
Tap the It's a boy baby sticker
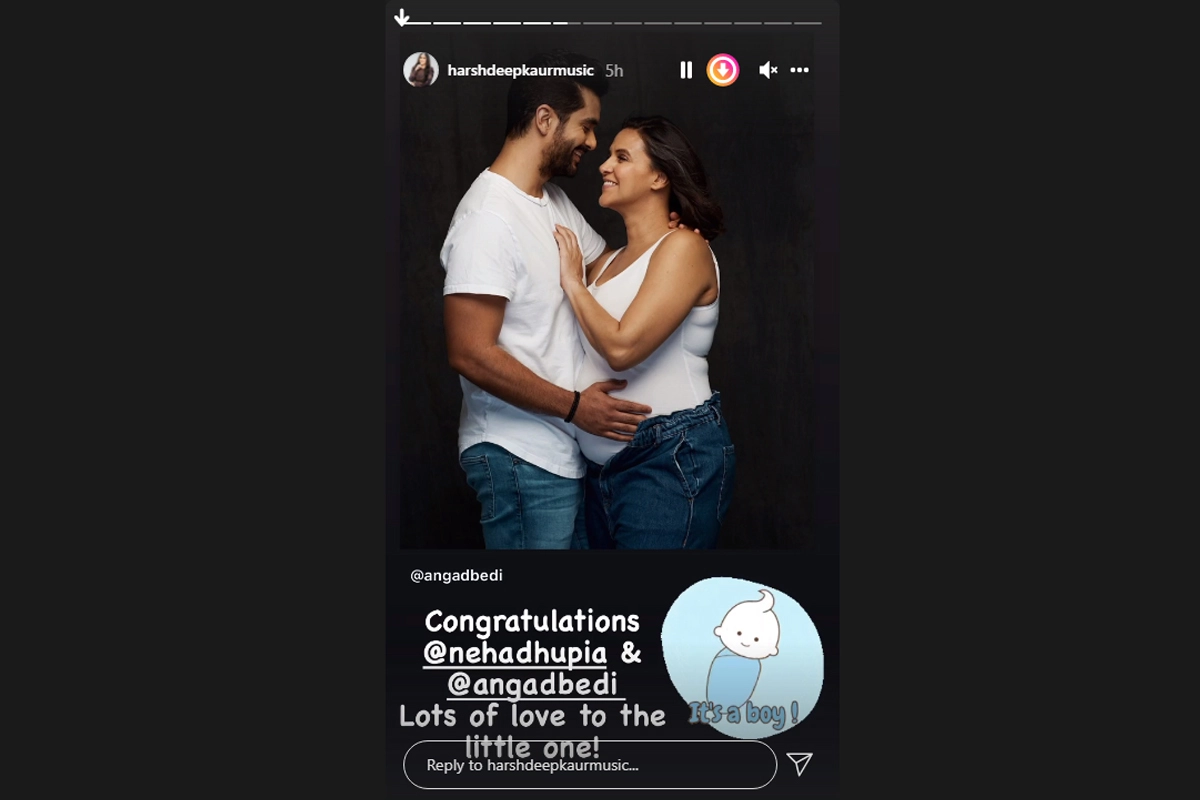pyautogui.click(x=743, y=658)
